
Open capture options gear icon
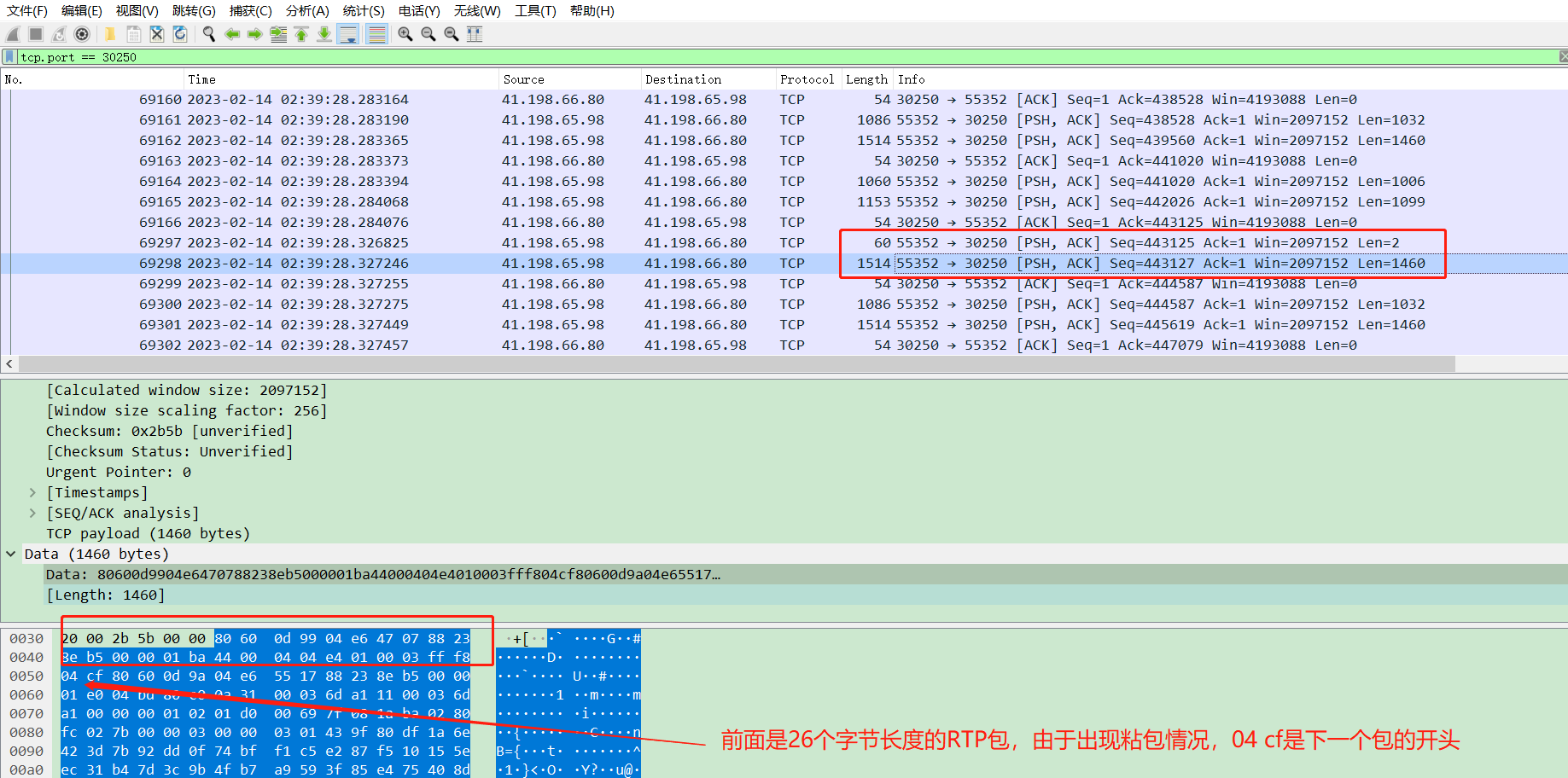(82, 34)
